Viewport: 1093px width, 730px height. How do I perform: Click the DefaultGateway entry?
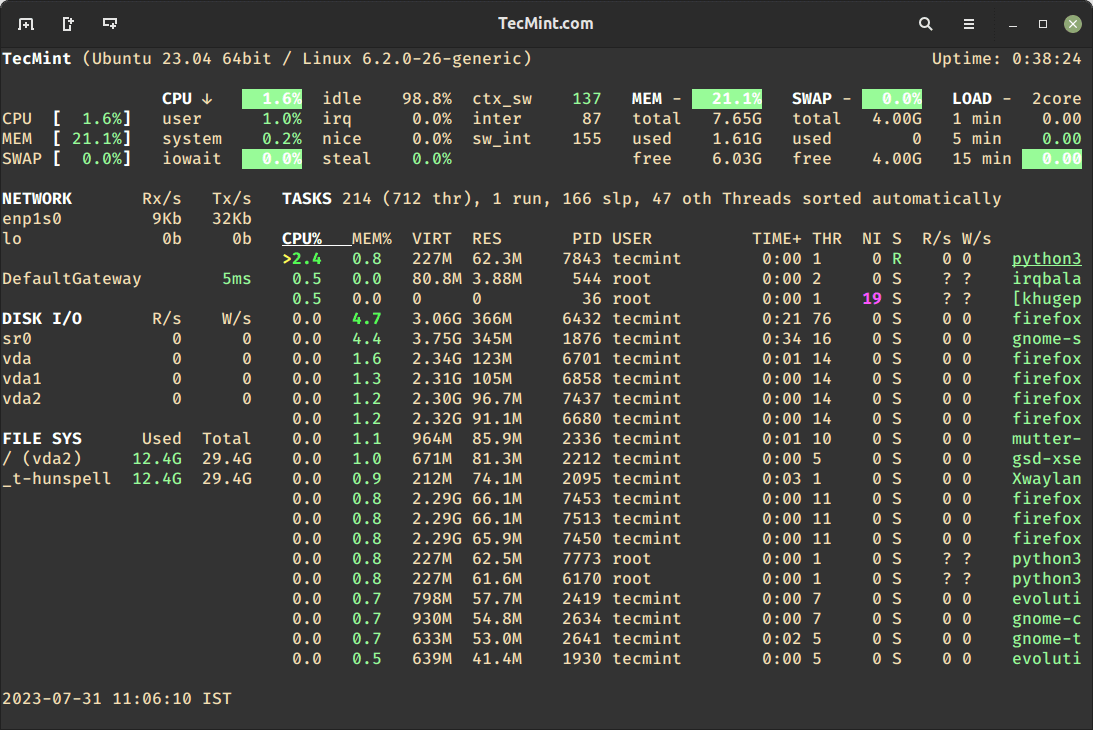(x=72, y=279)
